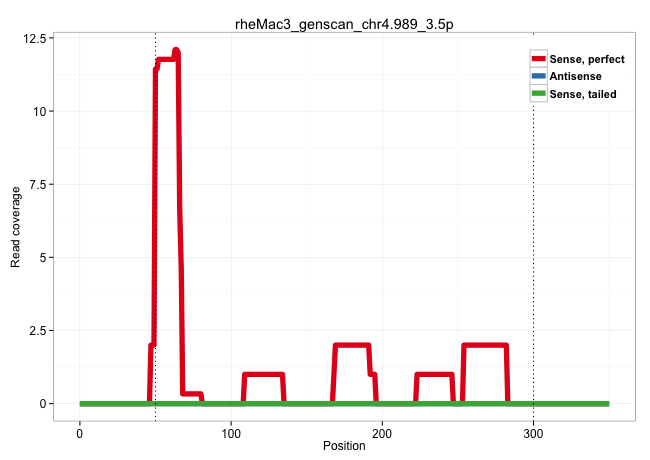Click the red plateau left of position 200
This screenshot has height=460, width=650.
[x=351, y=345]
